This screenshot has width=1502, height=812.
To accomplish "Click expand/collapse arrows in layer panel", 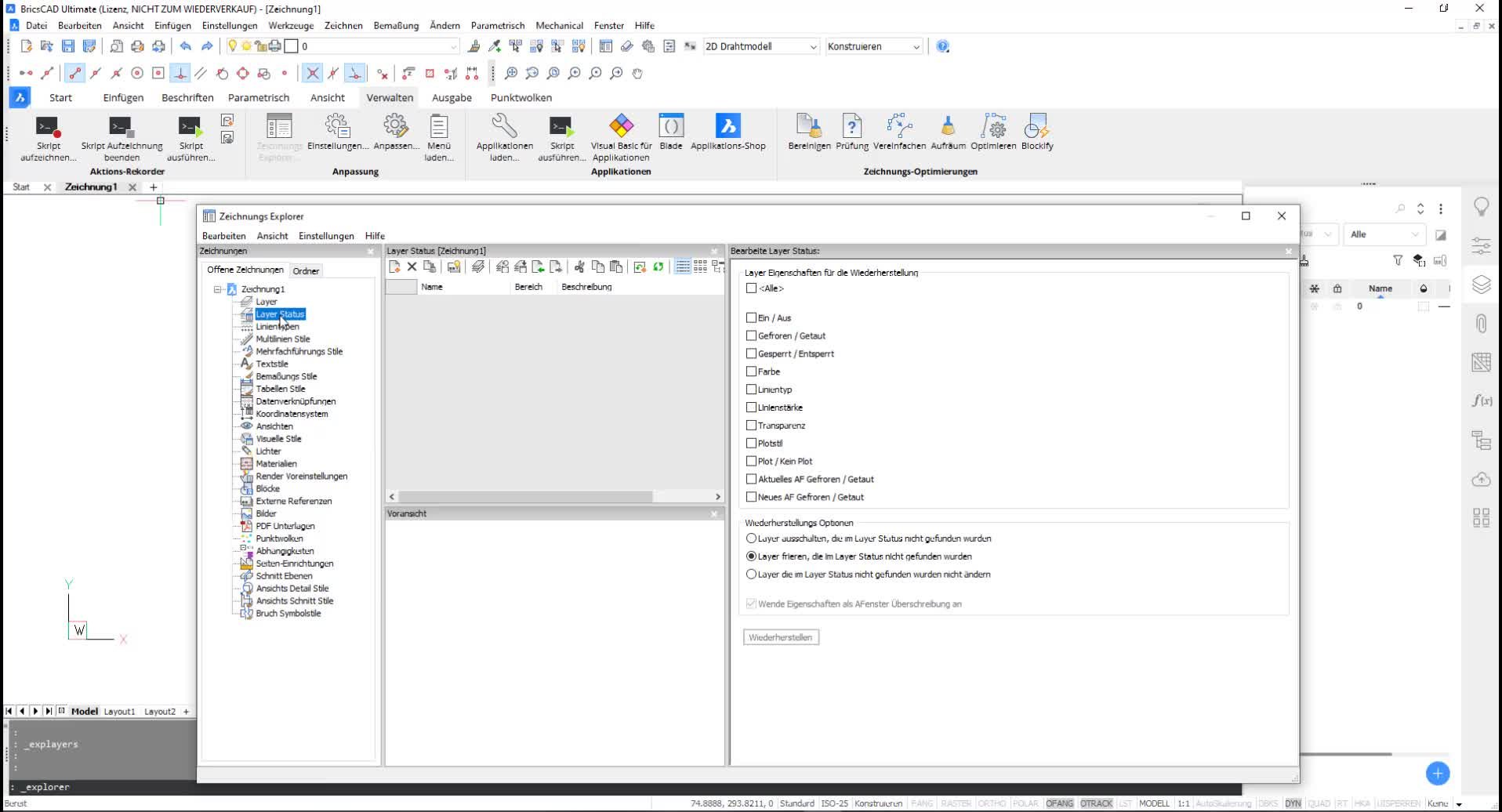I will pyautogui.click(x=1420, y=208).
